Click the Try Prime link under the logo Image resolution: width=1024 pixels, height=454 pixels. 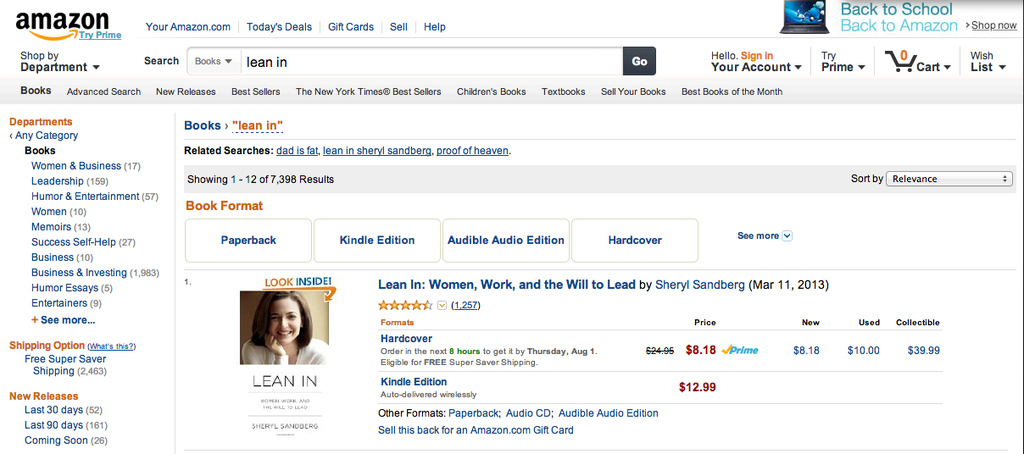click(x=100, y=35)
